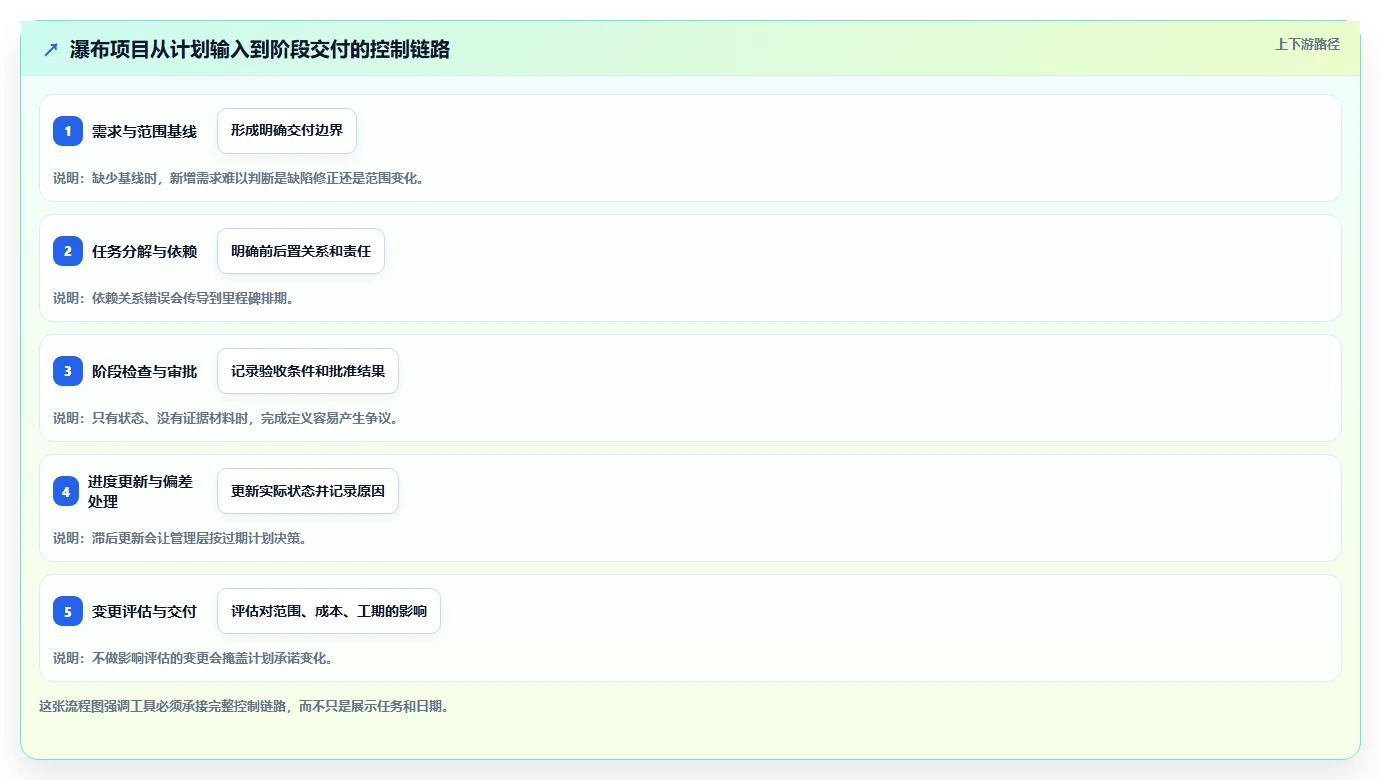Click the step number 2 badge
Image resolution: width=1381 pixels, height=780 pixels.
(68, 251)
